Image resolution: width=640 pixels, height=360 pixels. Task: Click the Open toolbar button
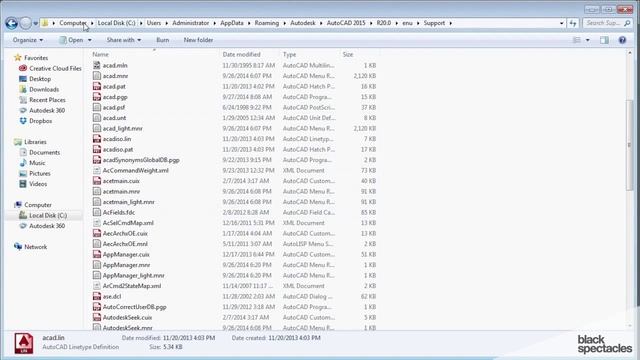(x=71, y=40)
